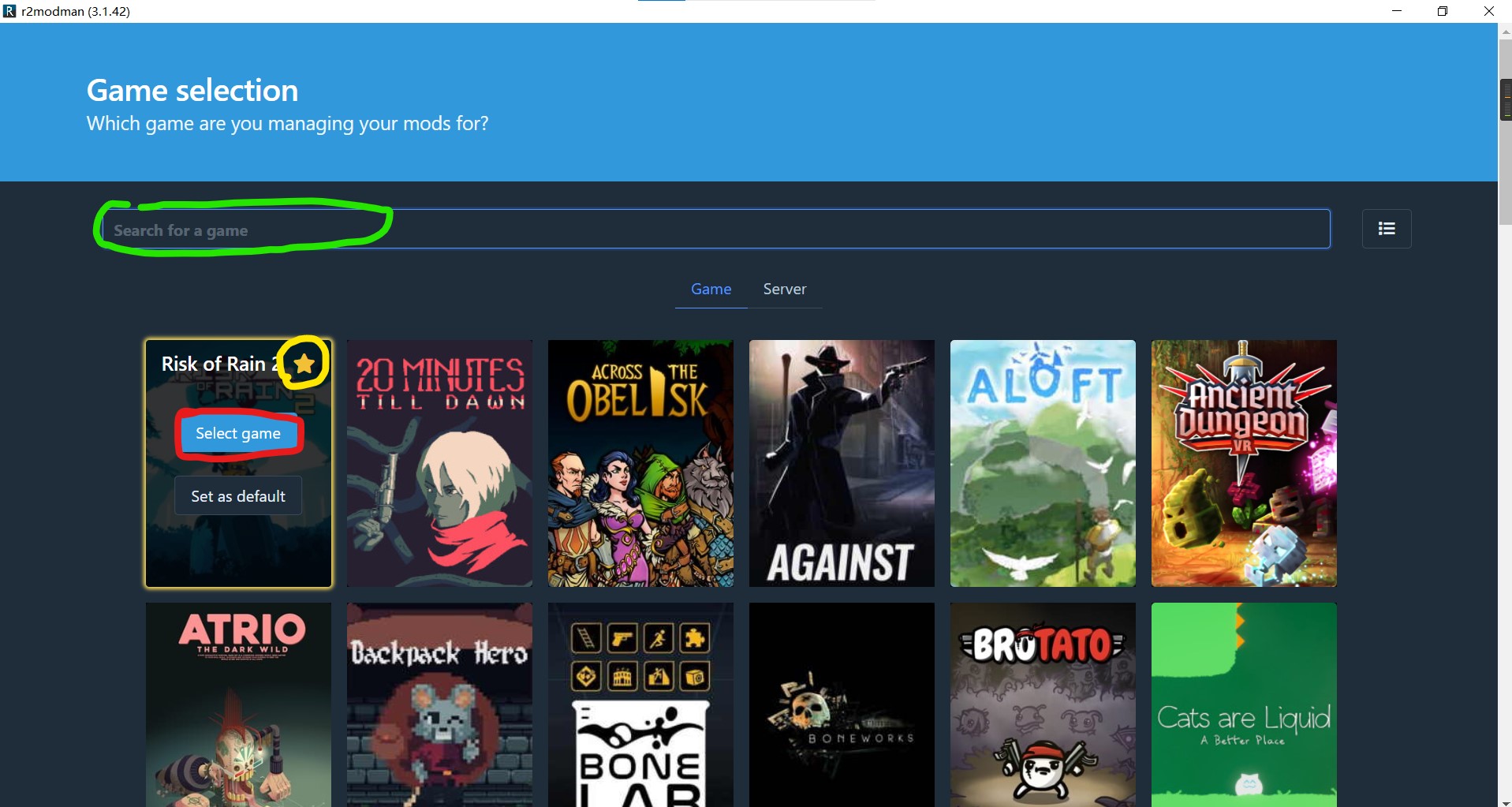
Task: Open the Bonelab game card
Action: 640,705
